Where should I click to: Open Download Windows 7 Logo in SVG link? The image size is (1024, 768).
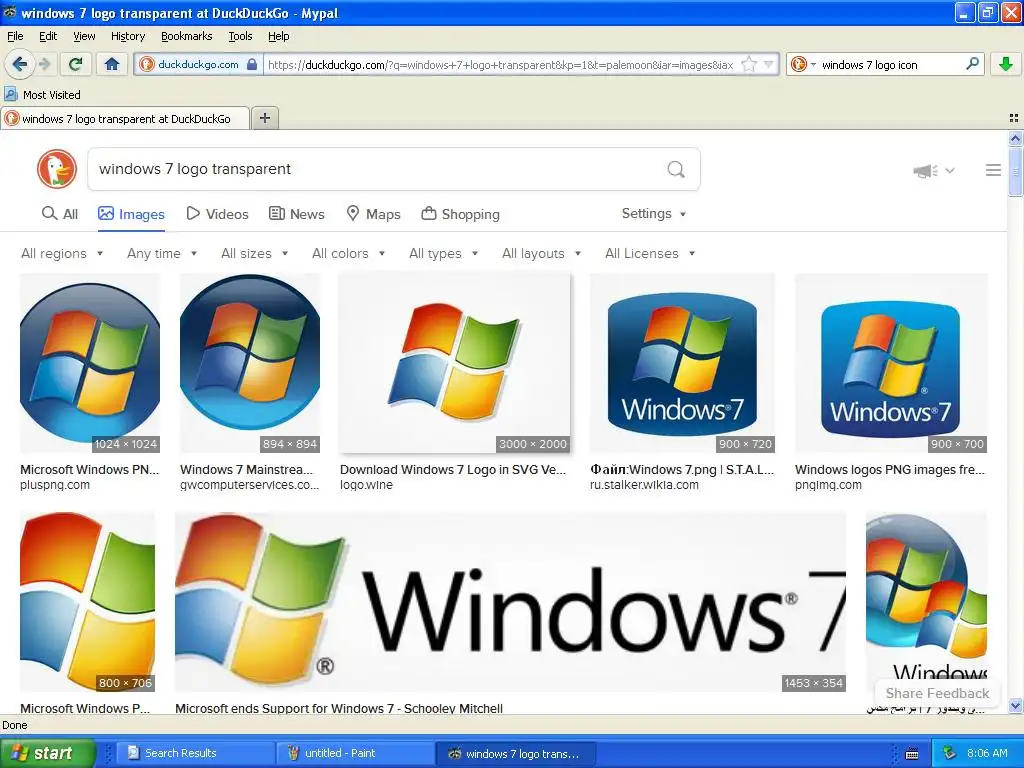[x=453, y=470]
